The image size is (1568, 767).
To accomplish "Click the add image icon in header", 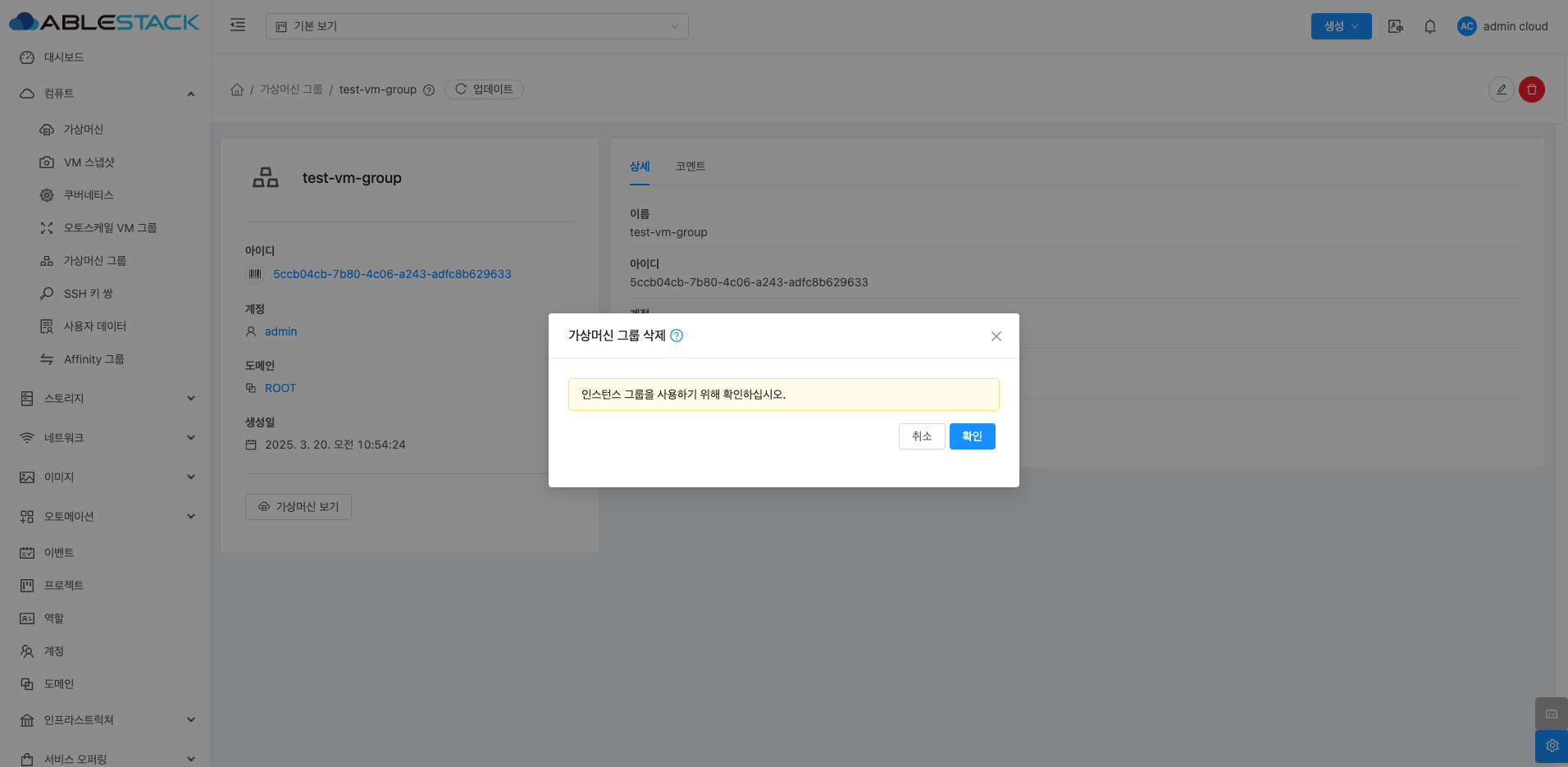I will [x=1395, y=26].
